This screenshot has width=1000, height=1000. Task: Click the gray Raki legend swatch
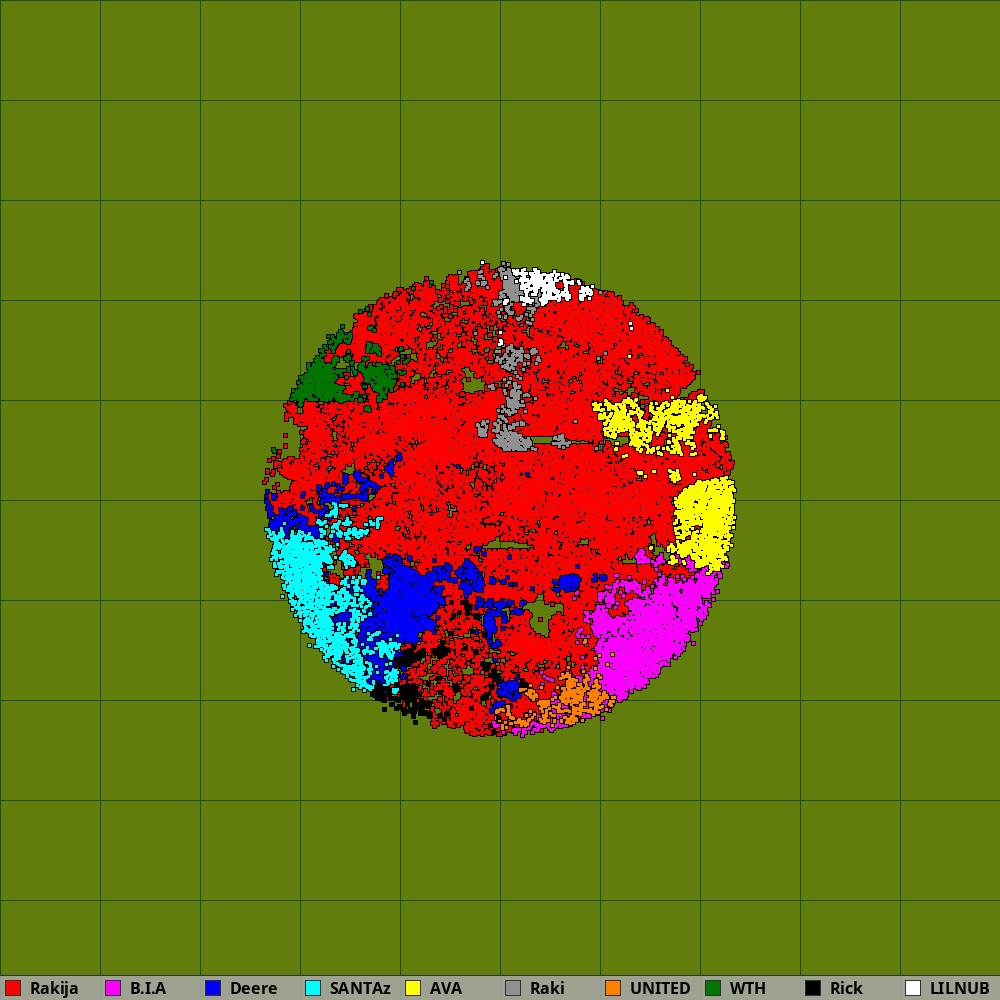[x=513, y=988]
